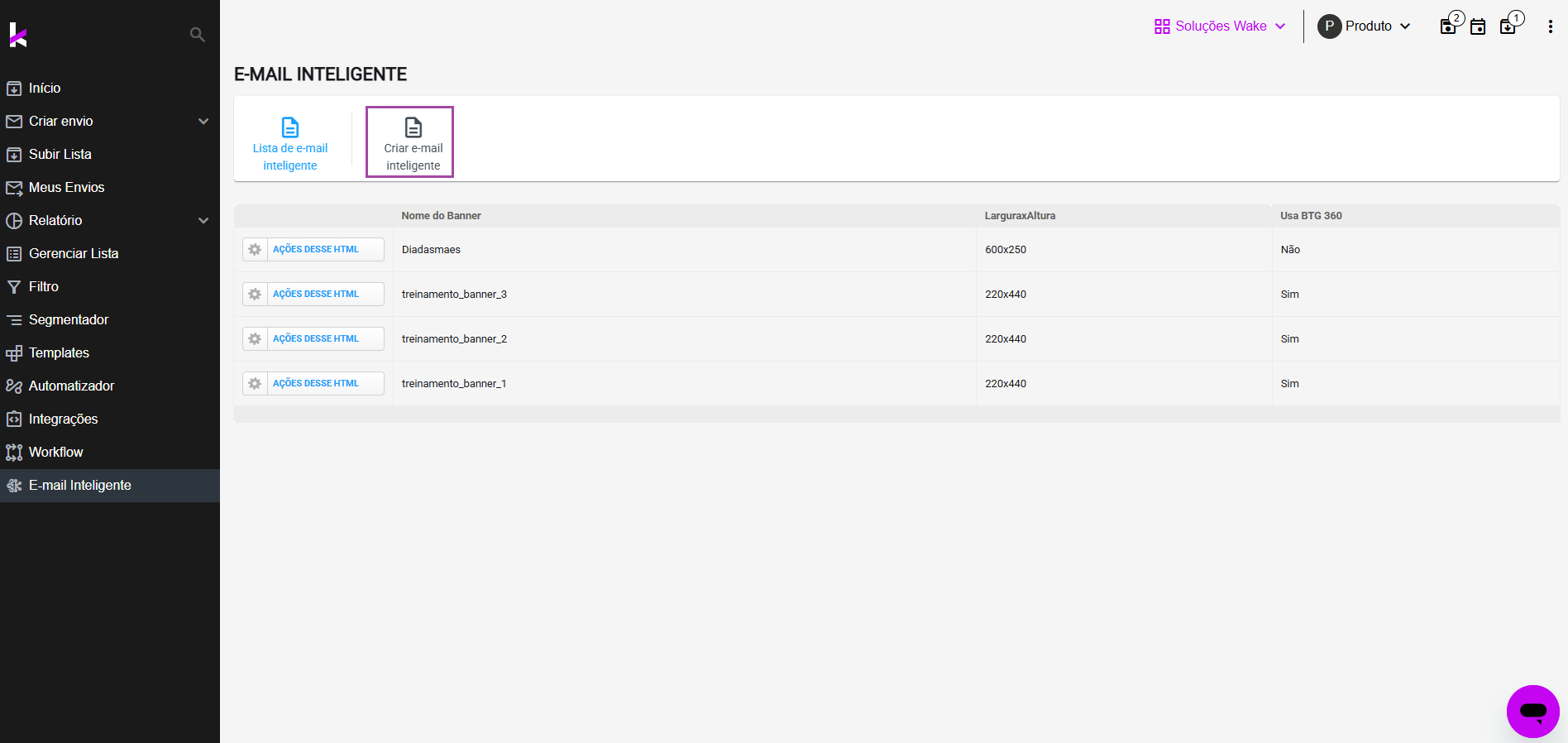Click gear icon for treinamento_banner_3 row
The width and height of the screenshot is (1568, 743).
[255, 294]
